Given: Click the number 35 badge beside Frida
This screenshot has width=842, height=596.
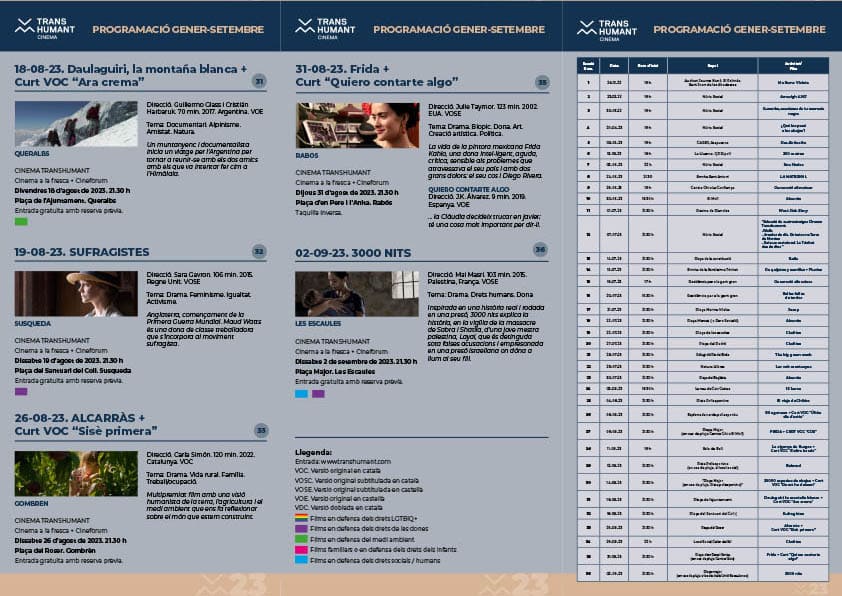Looking at the screenshot, I should tap(541, 82).
